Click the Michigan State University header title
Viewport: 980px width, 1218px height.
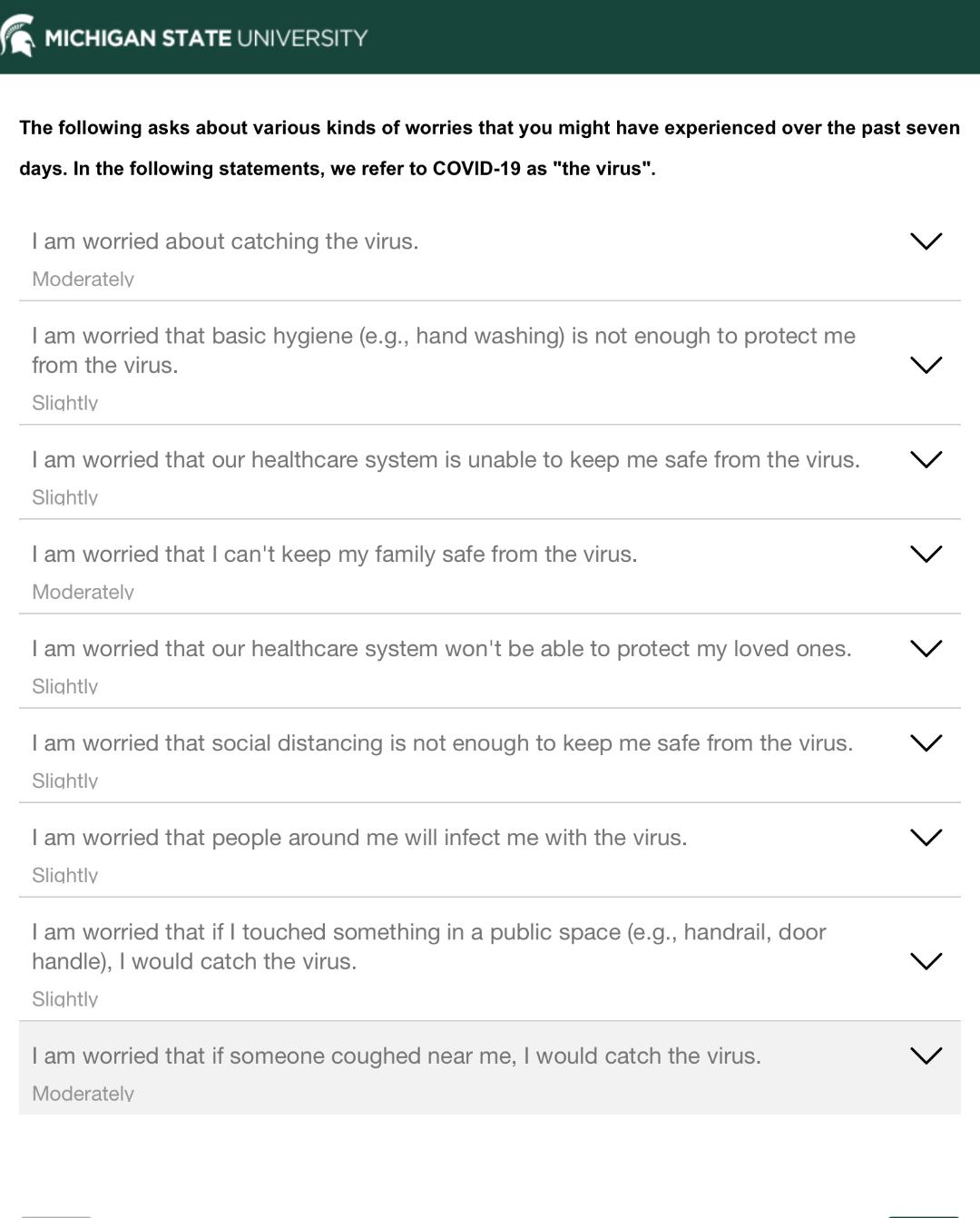click(x=206, y=38)
